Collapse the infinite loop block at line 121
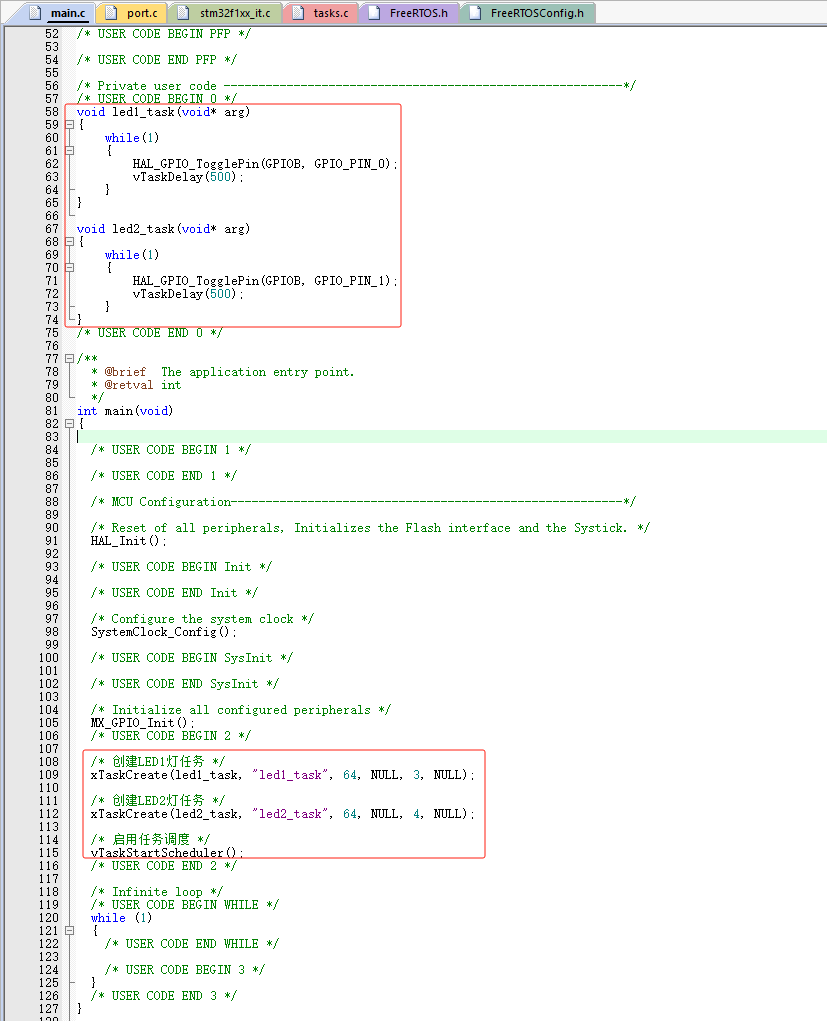This screenshot has width=827, height=1021. point(70,930)
